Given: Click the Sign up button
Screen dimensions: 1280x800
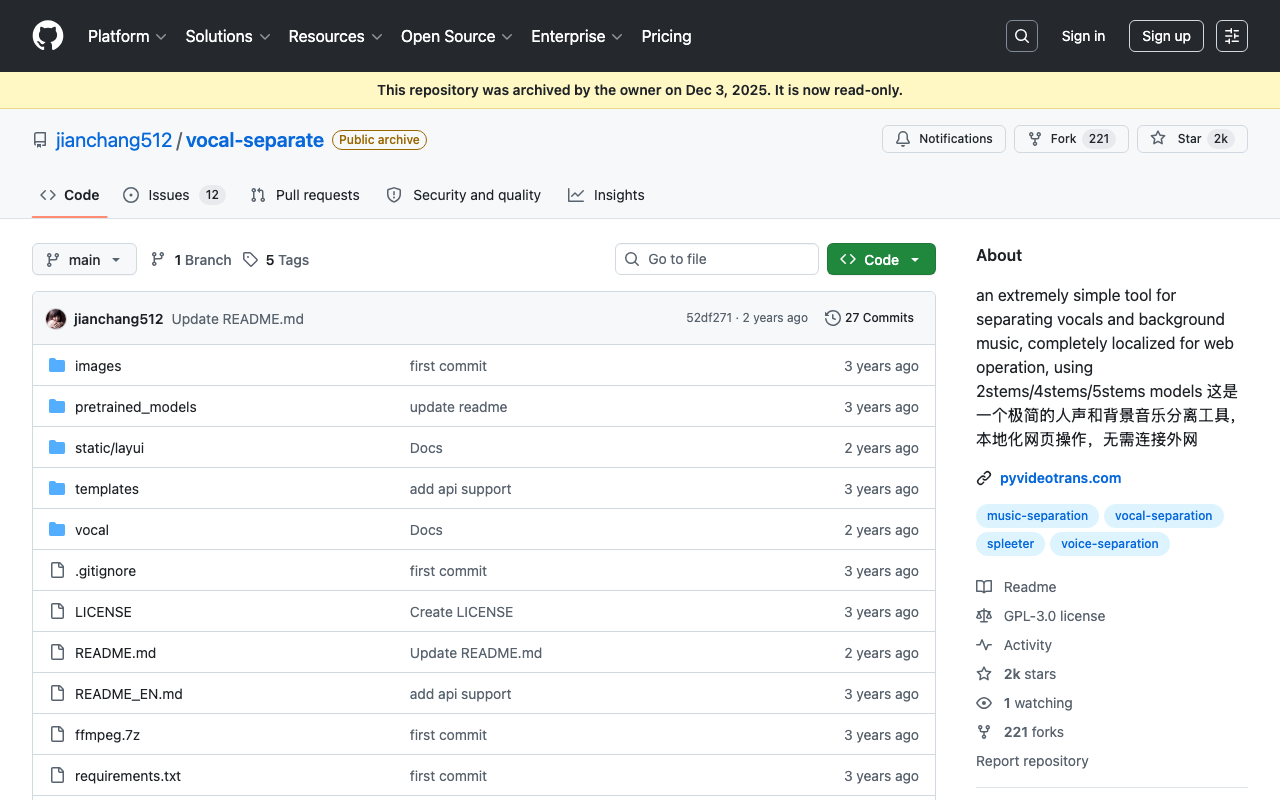Looking at the screenshot, I should click(x=1166, y=36).
